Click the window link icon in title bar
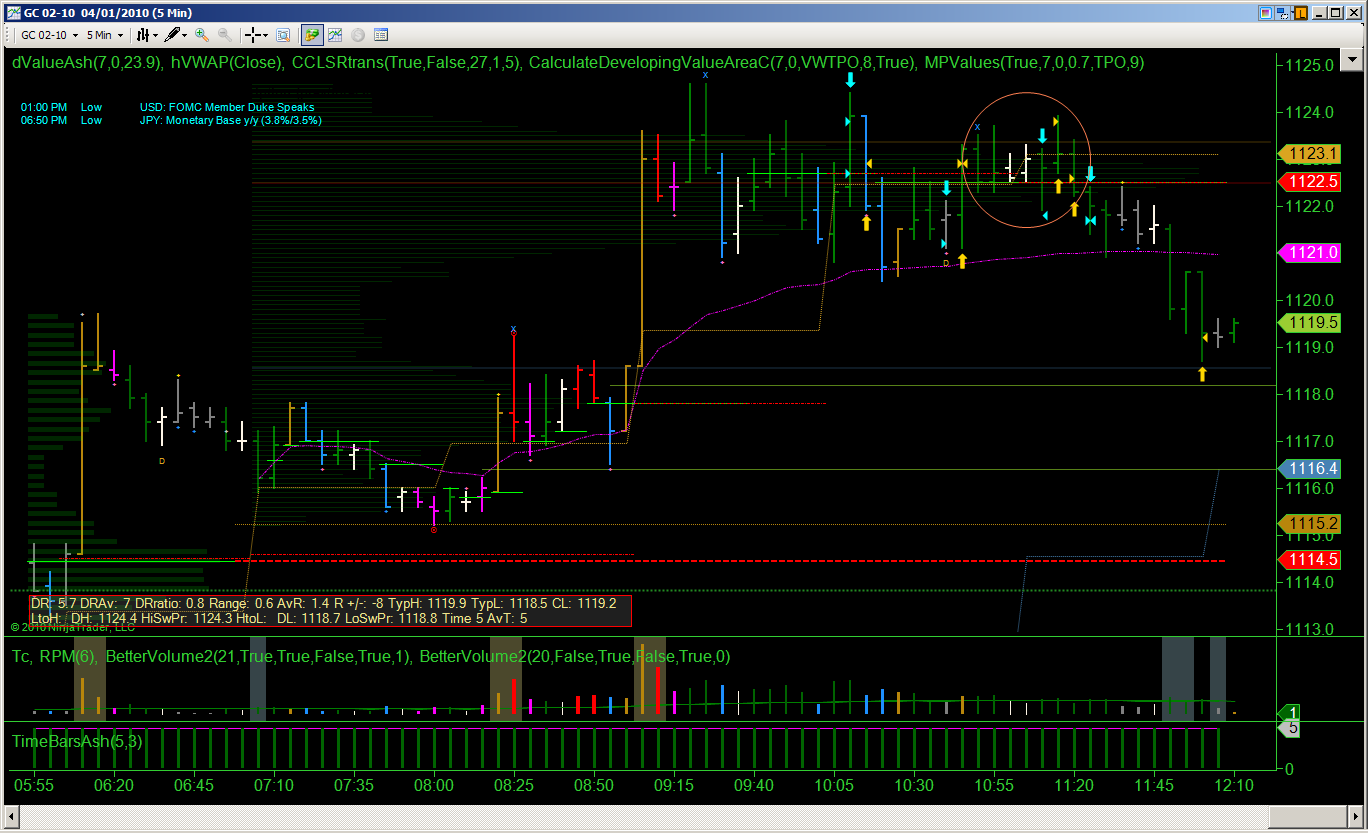 pos(1282,13)
